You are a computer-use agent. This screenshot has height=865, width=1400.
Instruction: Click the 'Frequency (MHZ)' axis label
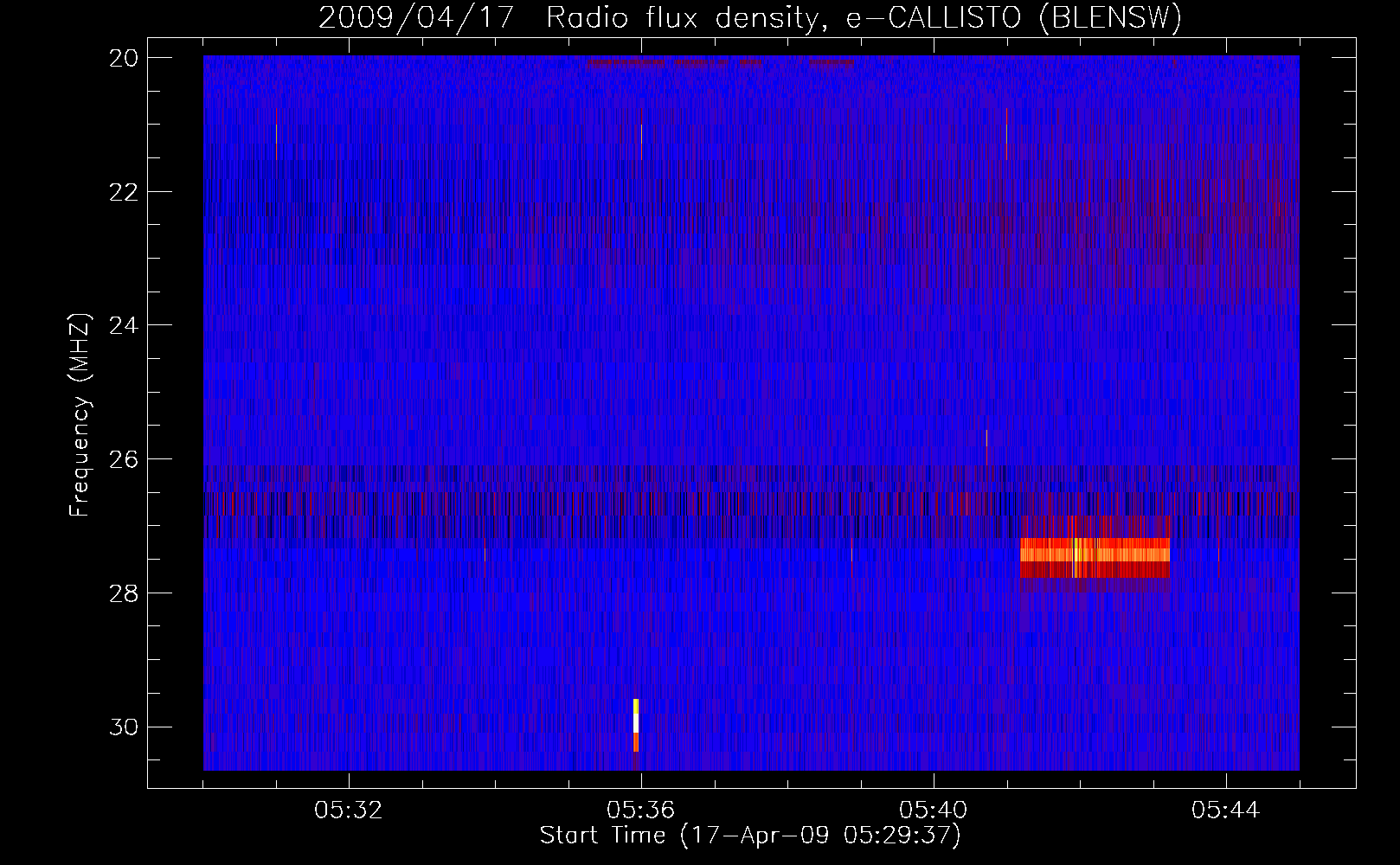(79, 415)
